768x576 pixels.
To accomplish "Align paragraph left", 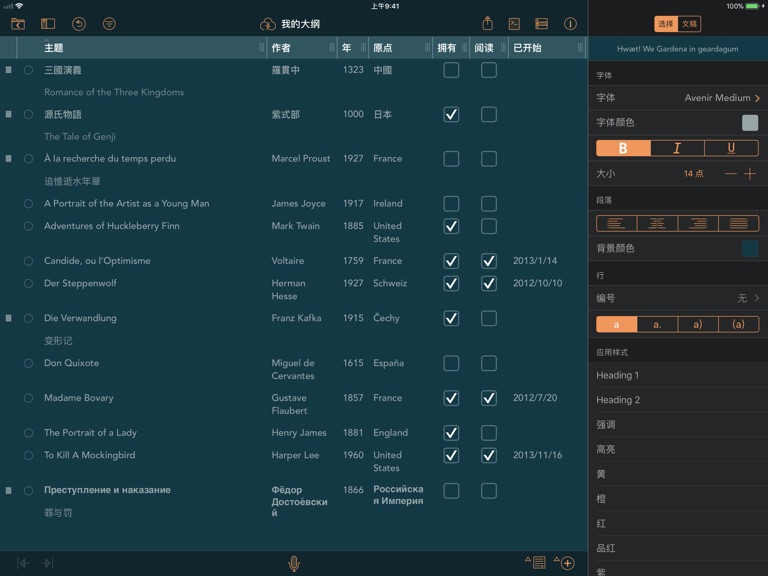I will [617, 223].
